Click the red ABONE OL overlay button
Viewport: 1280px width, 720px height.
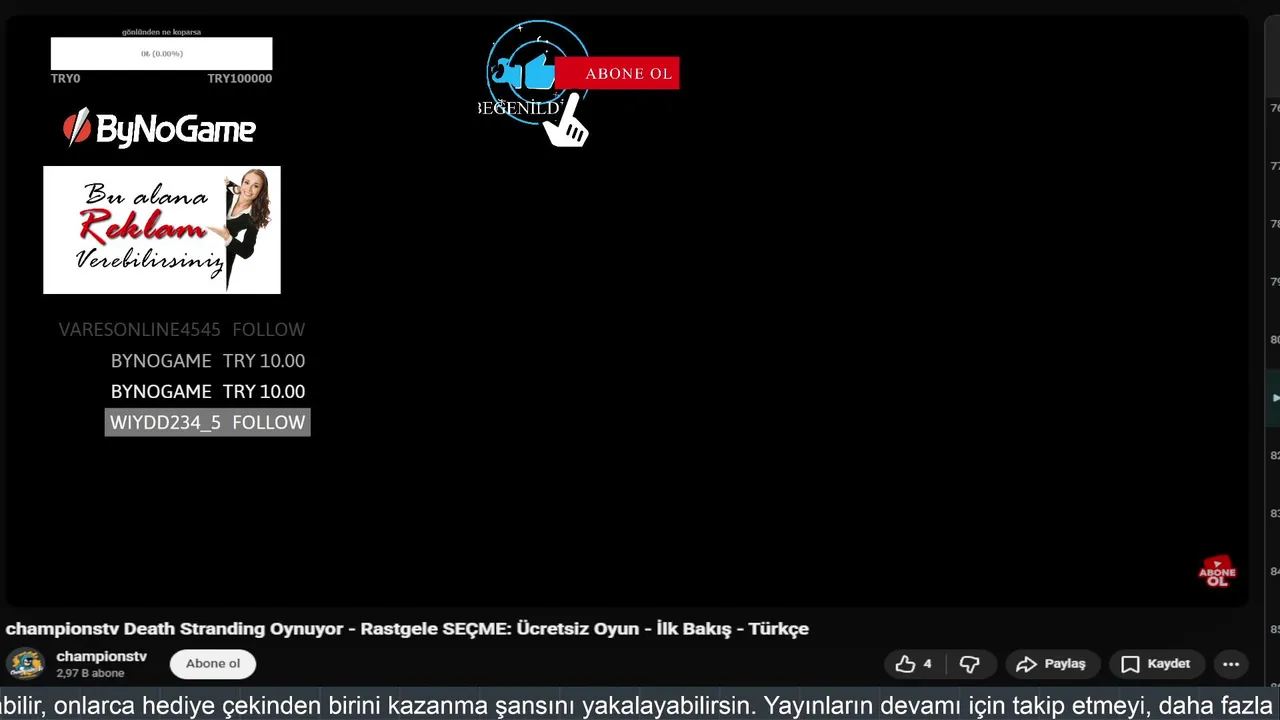pos(617,73)
